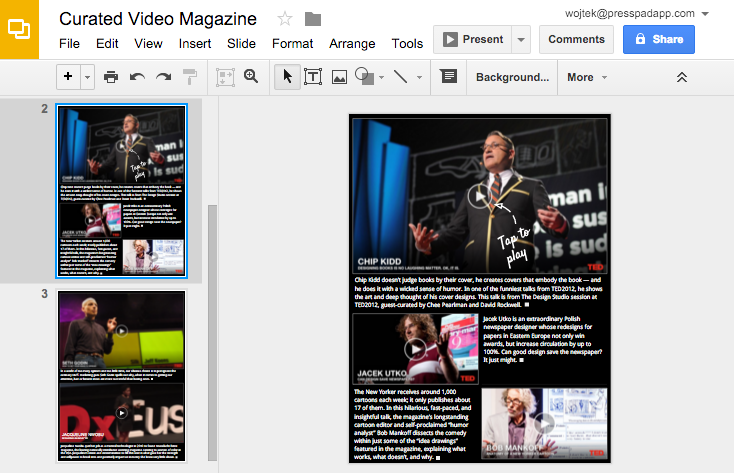Click the Insert comment icon
This screenshot has width=734, height=473.
coord(448,76)
